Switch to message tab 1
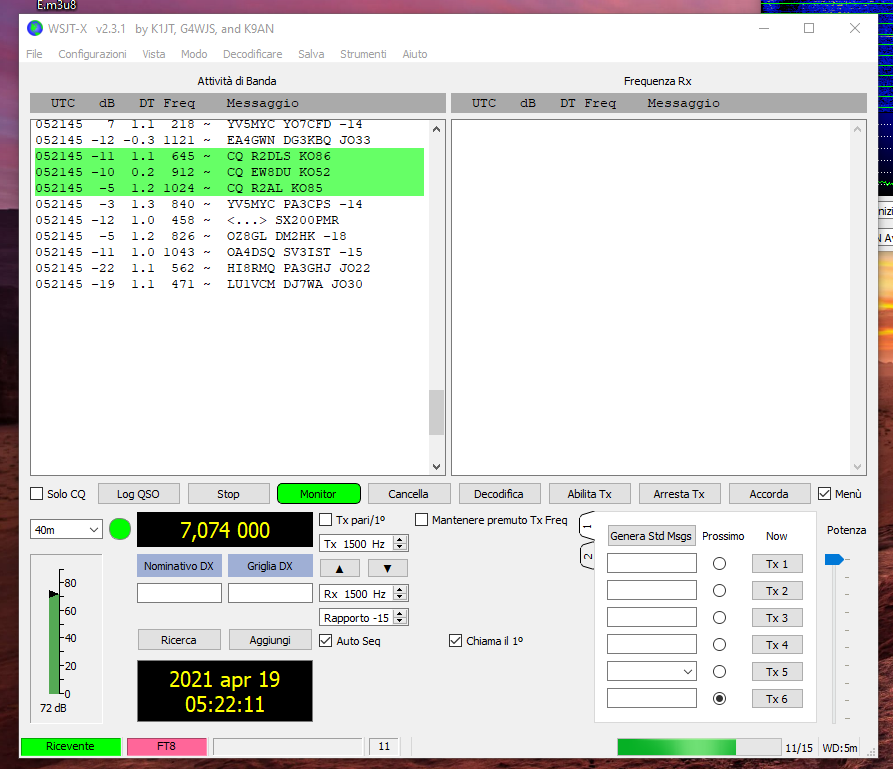This screenshot has height=769, width=893. pos(588,526)
